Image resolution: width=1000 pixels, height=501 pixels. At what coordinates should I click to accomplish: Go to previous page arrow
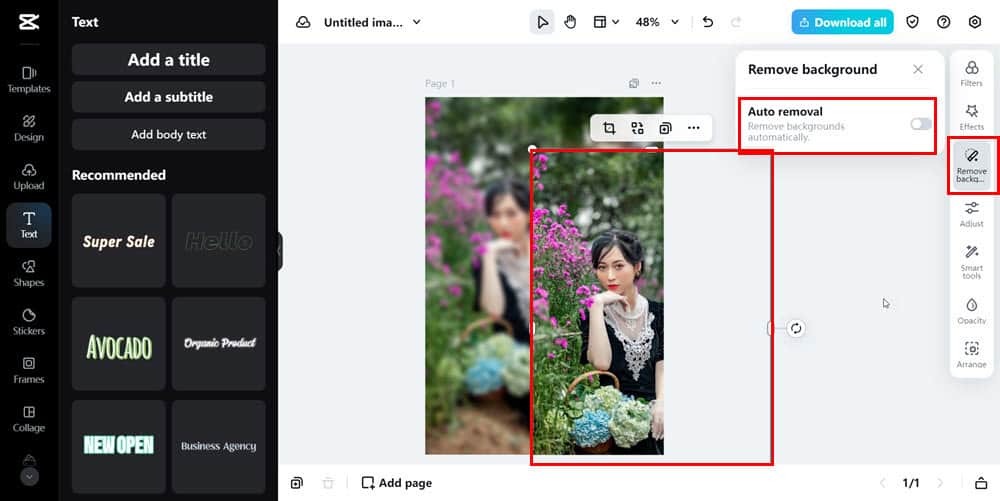click(883, 483)
